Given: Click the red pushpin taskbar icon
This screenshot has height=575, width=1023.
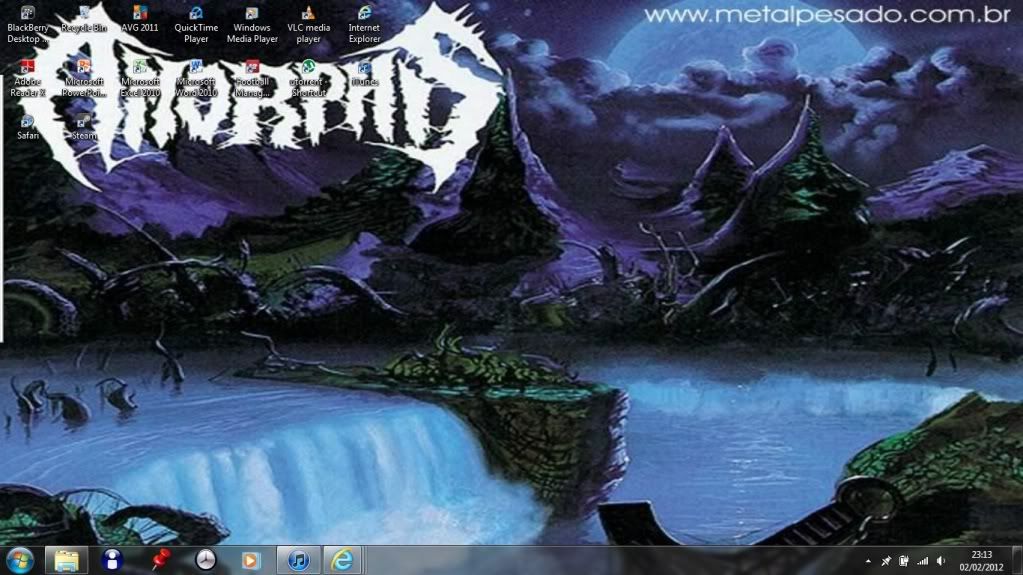Looking at the screenshot, I should click(x=159, y=560).
